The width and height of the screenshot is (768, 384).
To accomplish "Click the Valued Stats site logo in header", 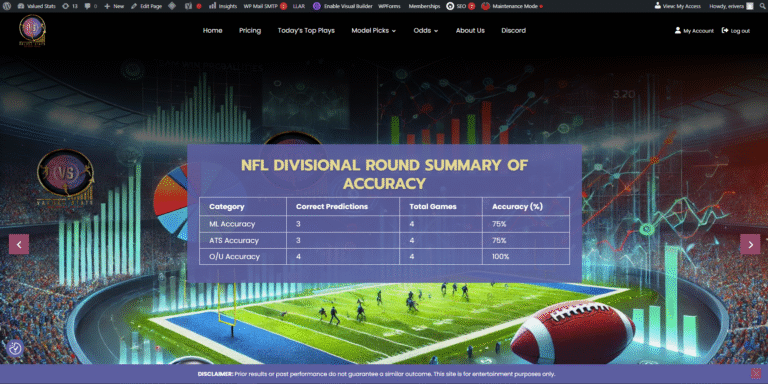I will coord(32,30).
